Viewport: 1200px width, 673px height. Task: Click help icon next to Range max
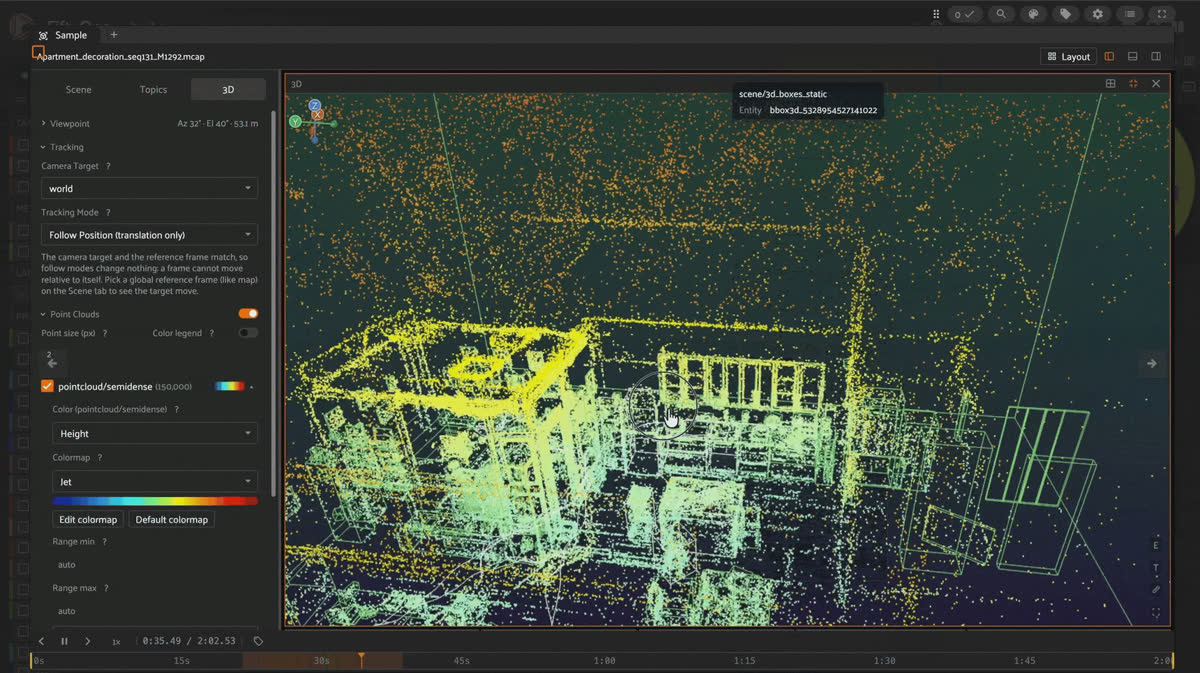106,588
